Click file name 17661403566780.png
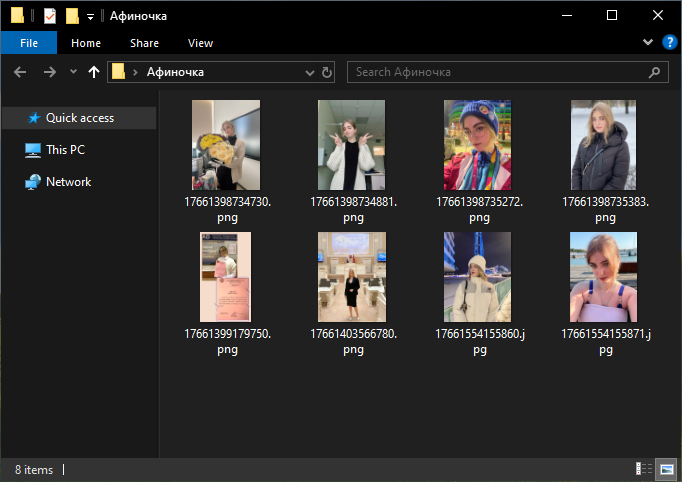This screenshot has height=482, width=682. 353,341
